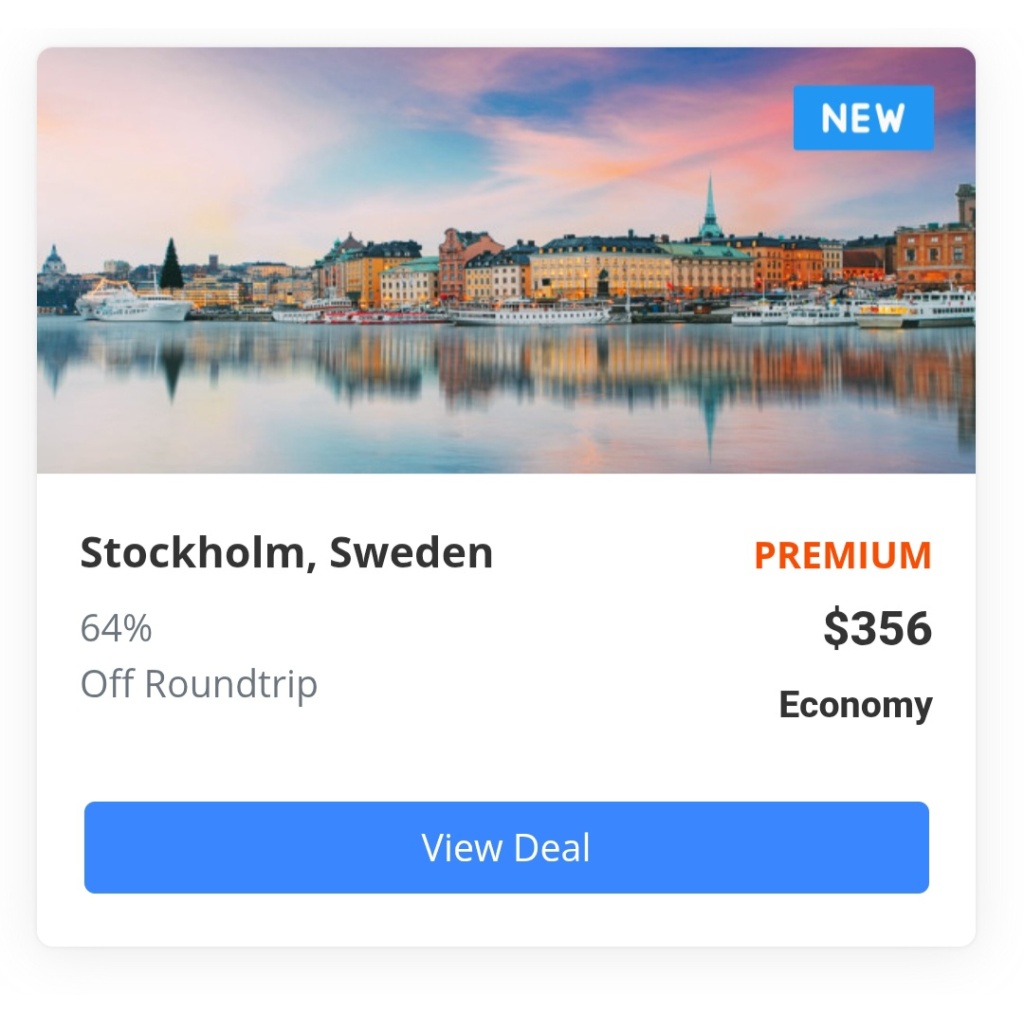Click the Economy class label

[856, 705]
